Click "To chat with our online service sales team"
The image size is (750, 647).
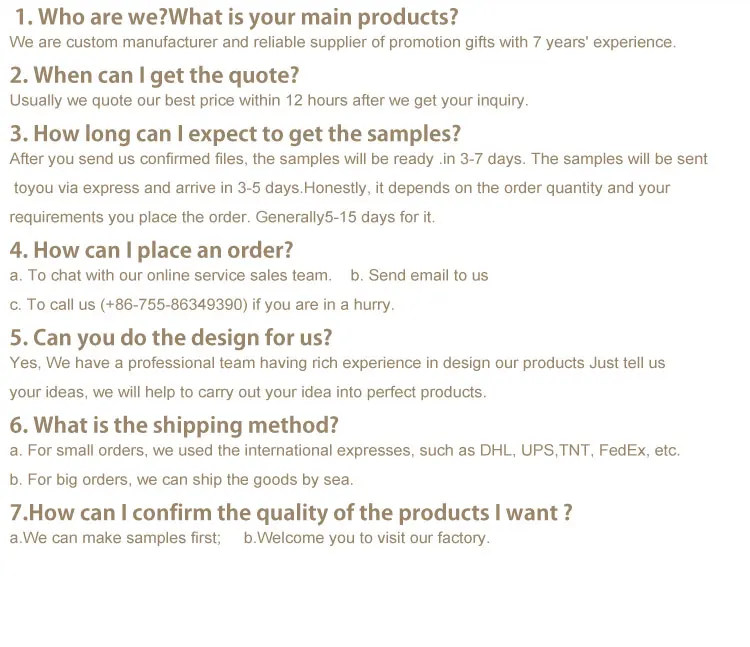[x=170, y=275]
